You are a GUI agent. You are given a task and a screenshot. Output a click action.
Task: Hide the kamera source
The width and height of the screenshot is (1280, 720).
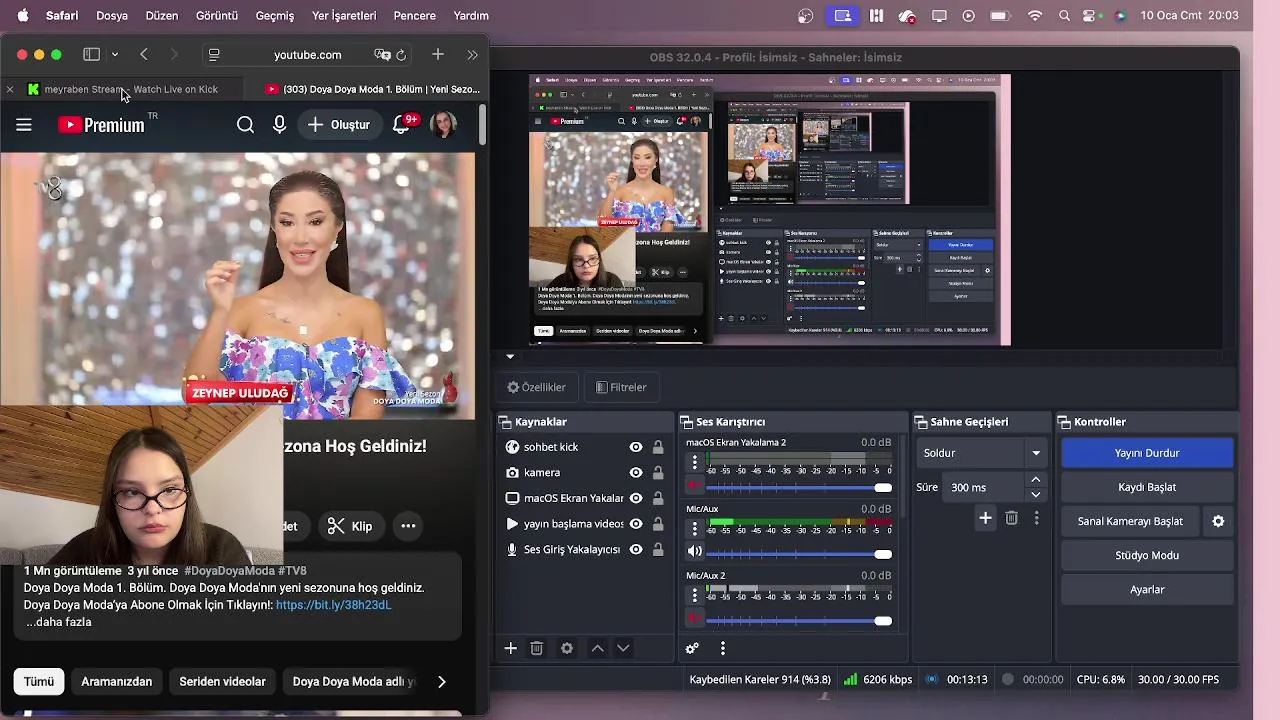point(635,472)
